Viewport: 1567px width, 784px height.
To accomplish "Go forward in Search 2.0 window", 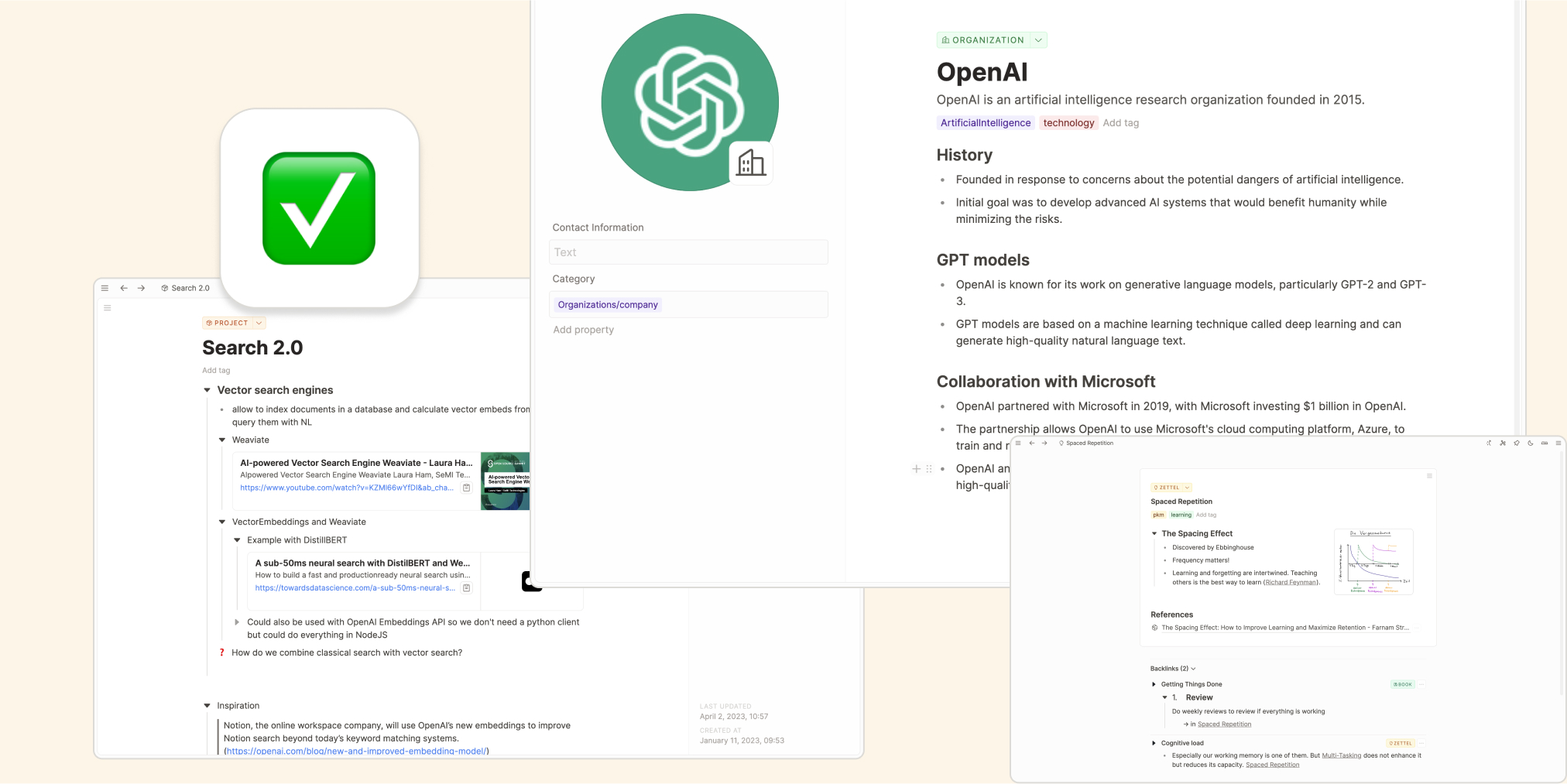I will point(141,288).
